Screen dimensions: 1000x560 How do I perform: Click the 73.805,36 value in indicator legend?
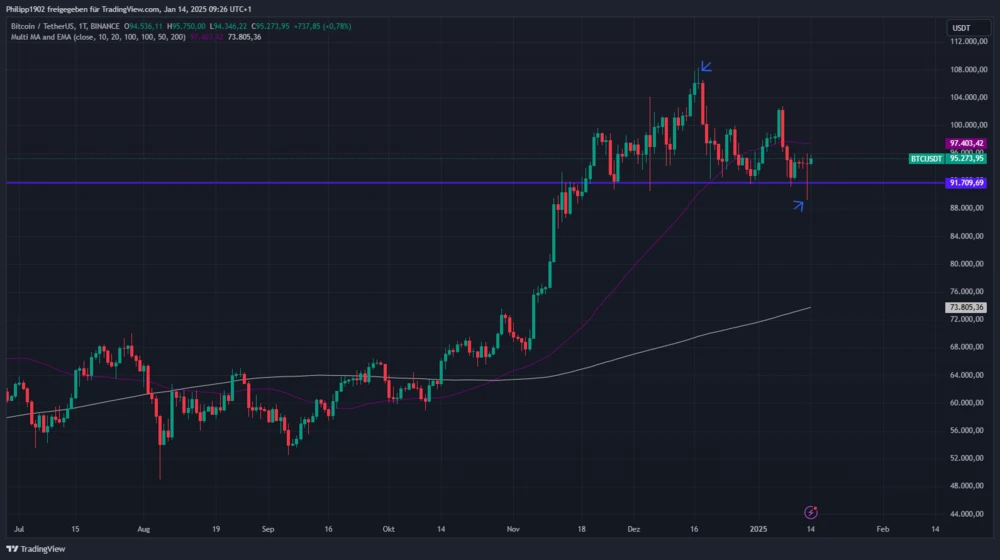244,37
